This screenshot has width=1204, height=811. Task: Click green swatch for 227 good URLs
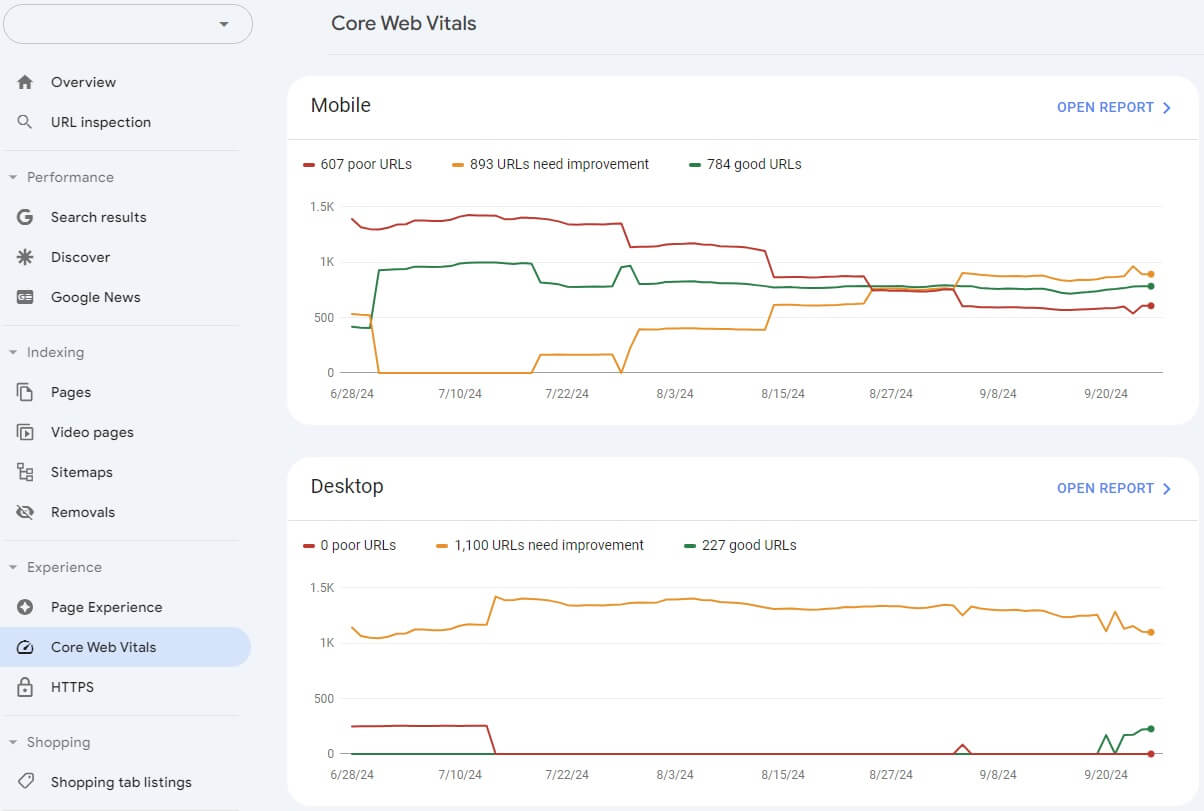pos(690,545)
